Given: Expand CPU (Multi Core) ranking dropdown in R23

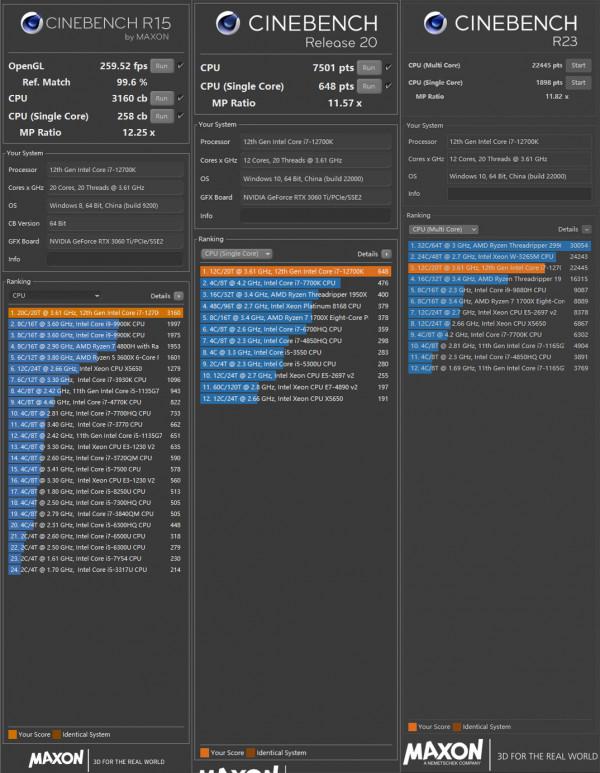Looking at the screenshot, I should point(450,229).
